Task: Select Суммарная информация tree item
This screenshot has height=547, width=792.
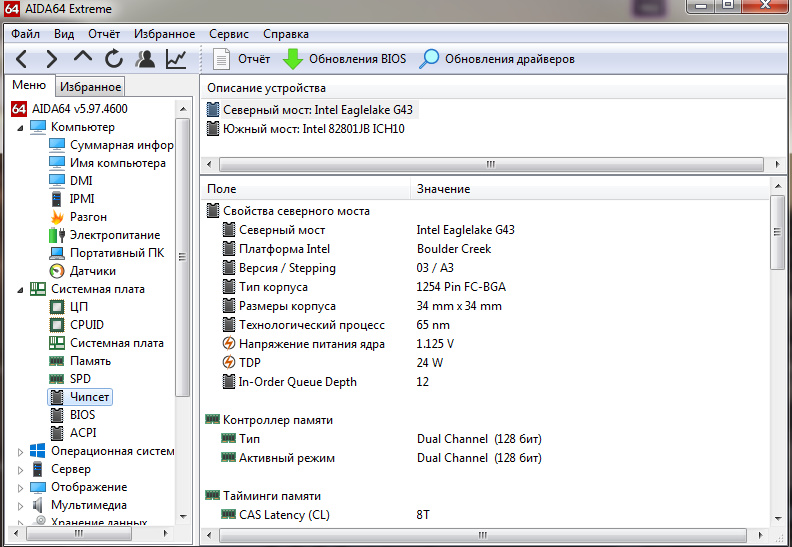Action: (x=122, y=145)
